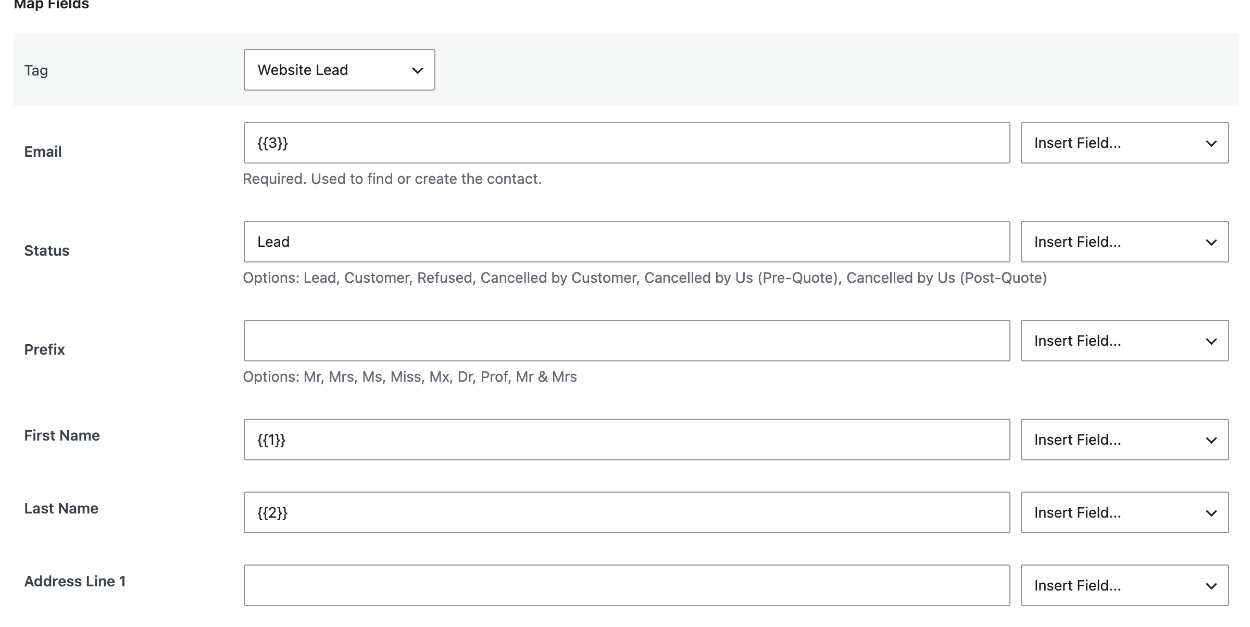Click the empty Prefix input field
The width and height of the screenshot is (1250, 627).
coord(627,341)
